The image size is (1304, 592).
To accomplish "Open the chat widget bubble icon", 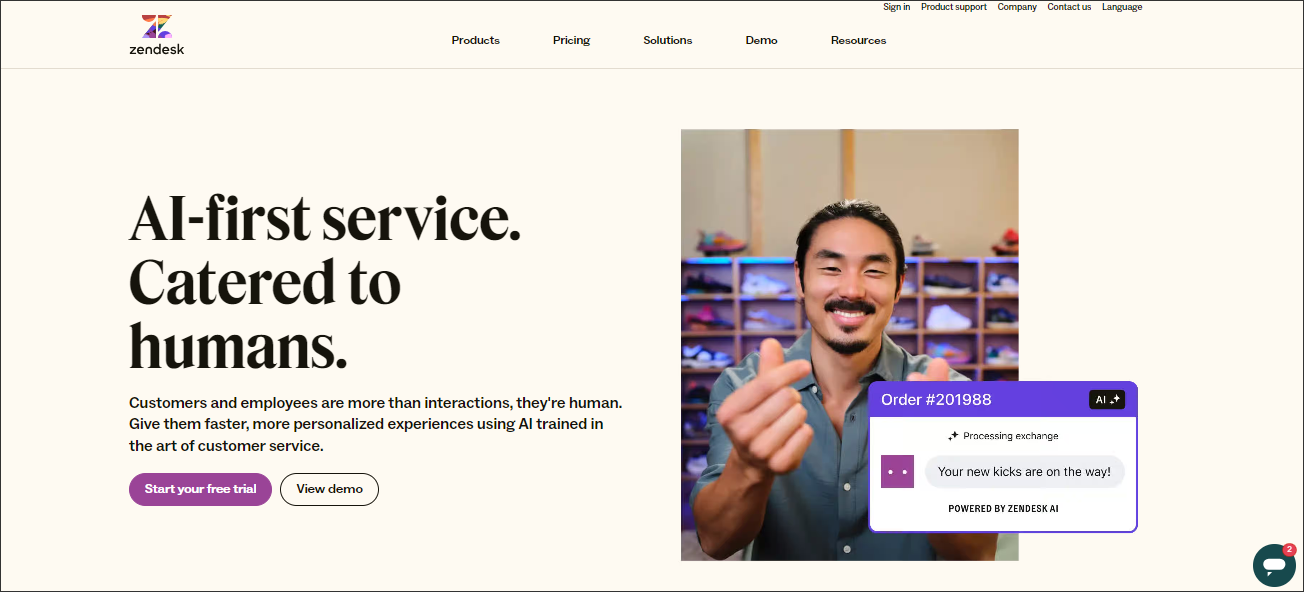I will [x=1274, y=565].
